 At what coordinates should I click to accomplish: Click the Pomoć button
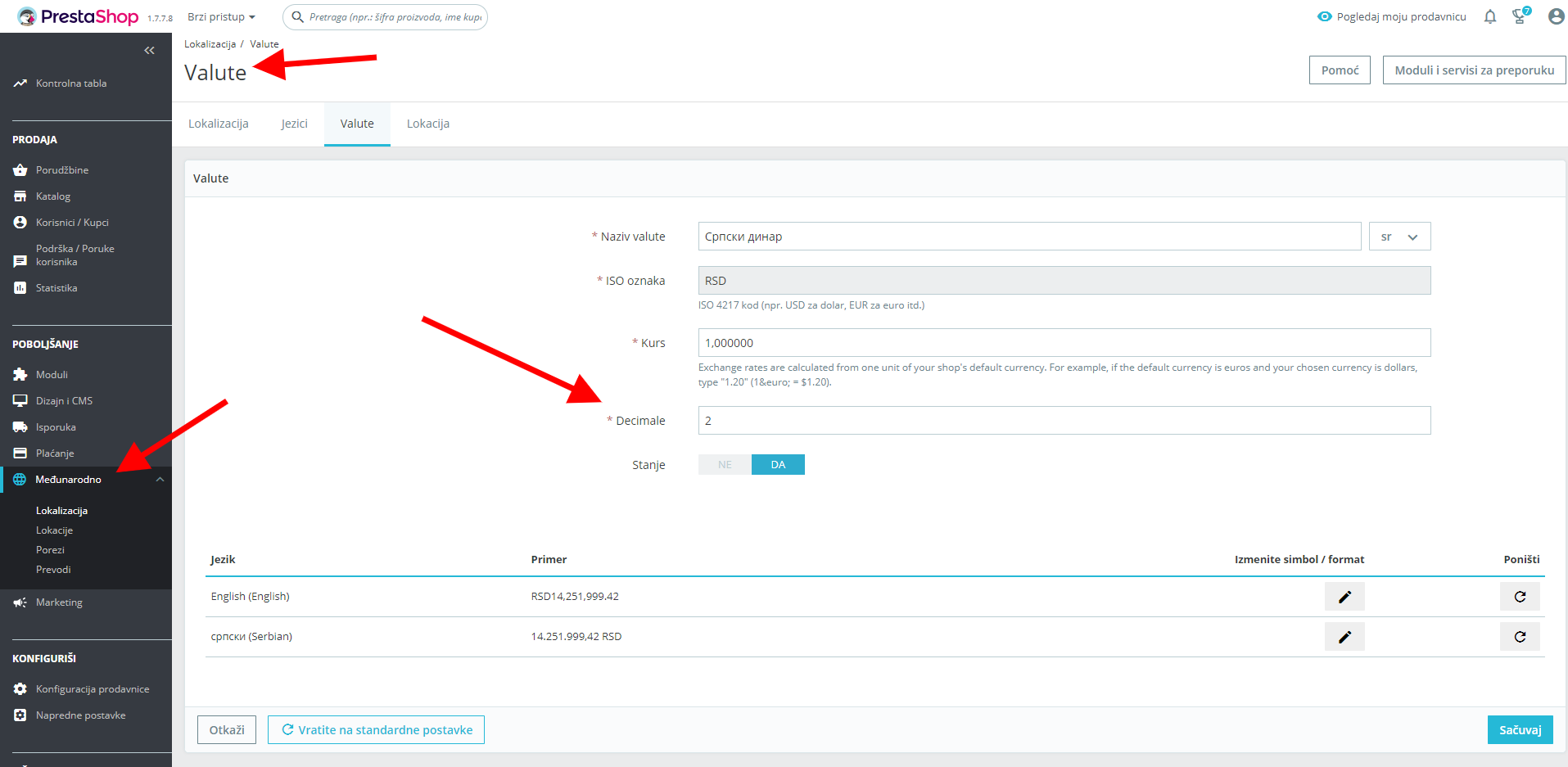(x=1340, y=70)
